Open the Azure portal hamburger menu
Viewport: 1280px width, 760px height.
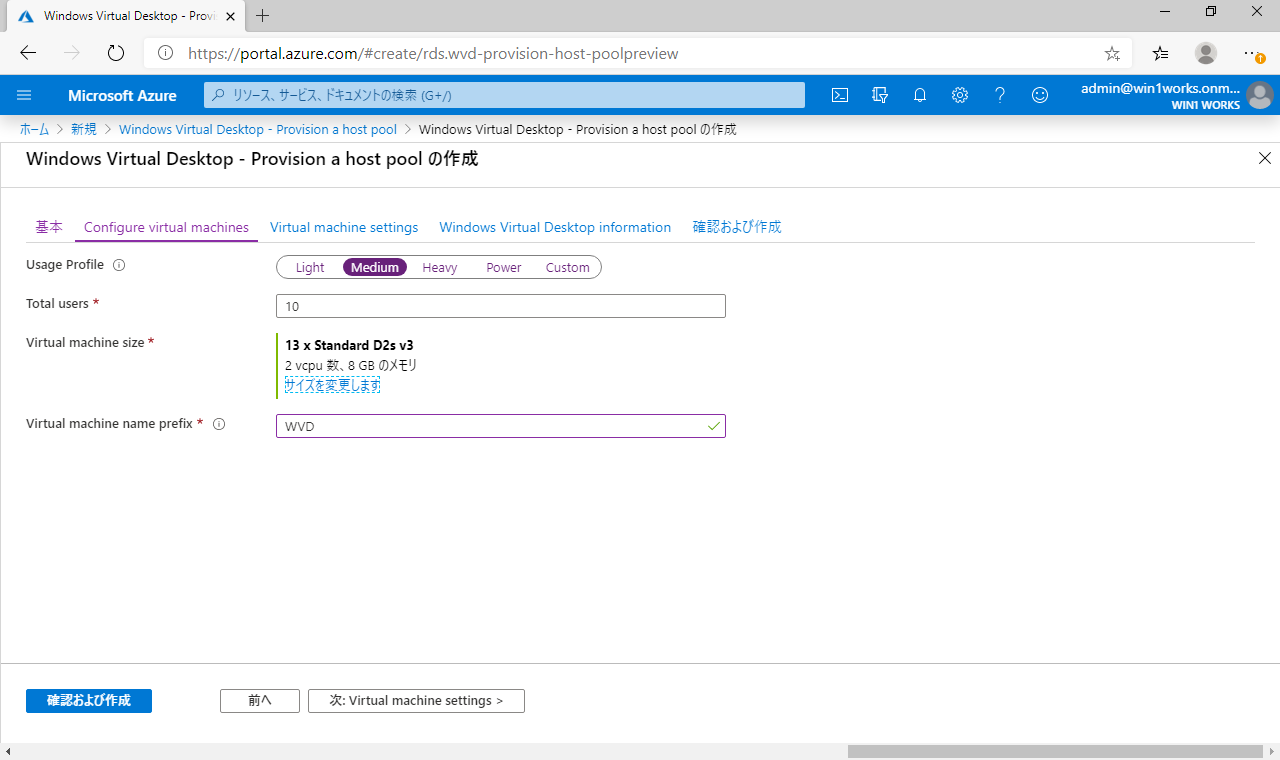[x=25, y=95]
